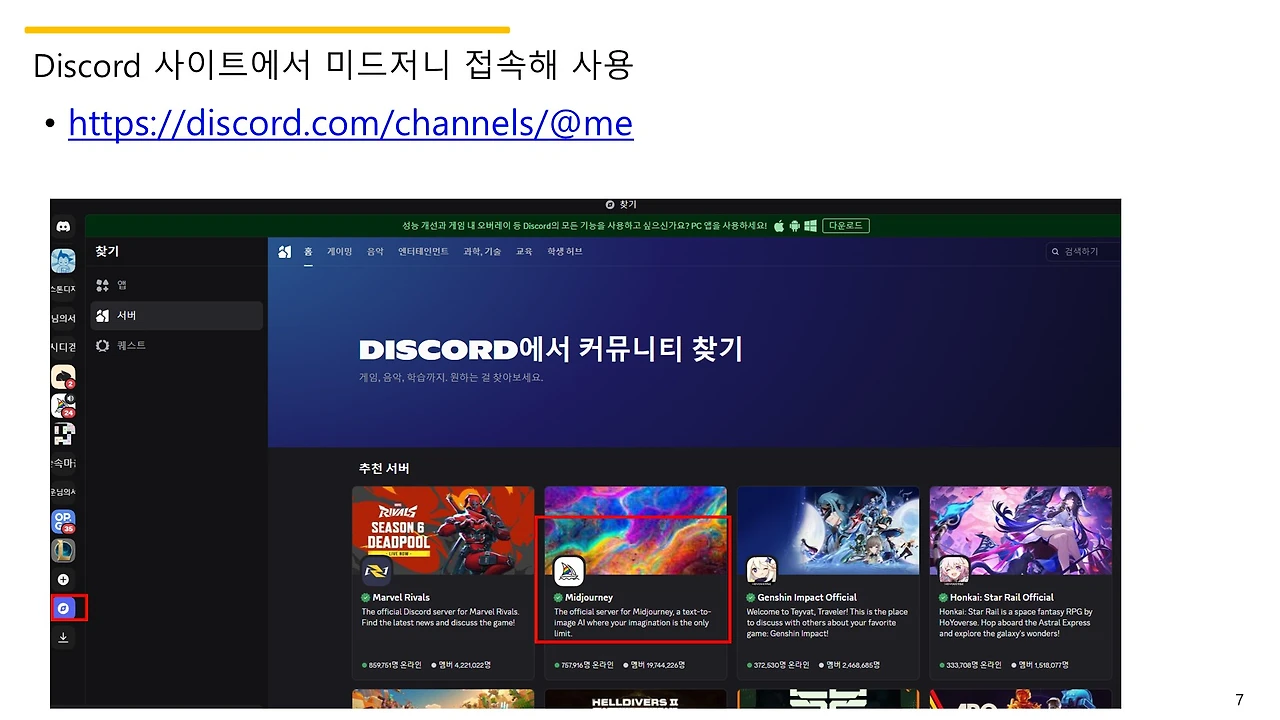Screen dimensions: 1280x720
Task: Click the 검색하기 search field
Action: click(1082, 251)
